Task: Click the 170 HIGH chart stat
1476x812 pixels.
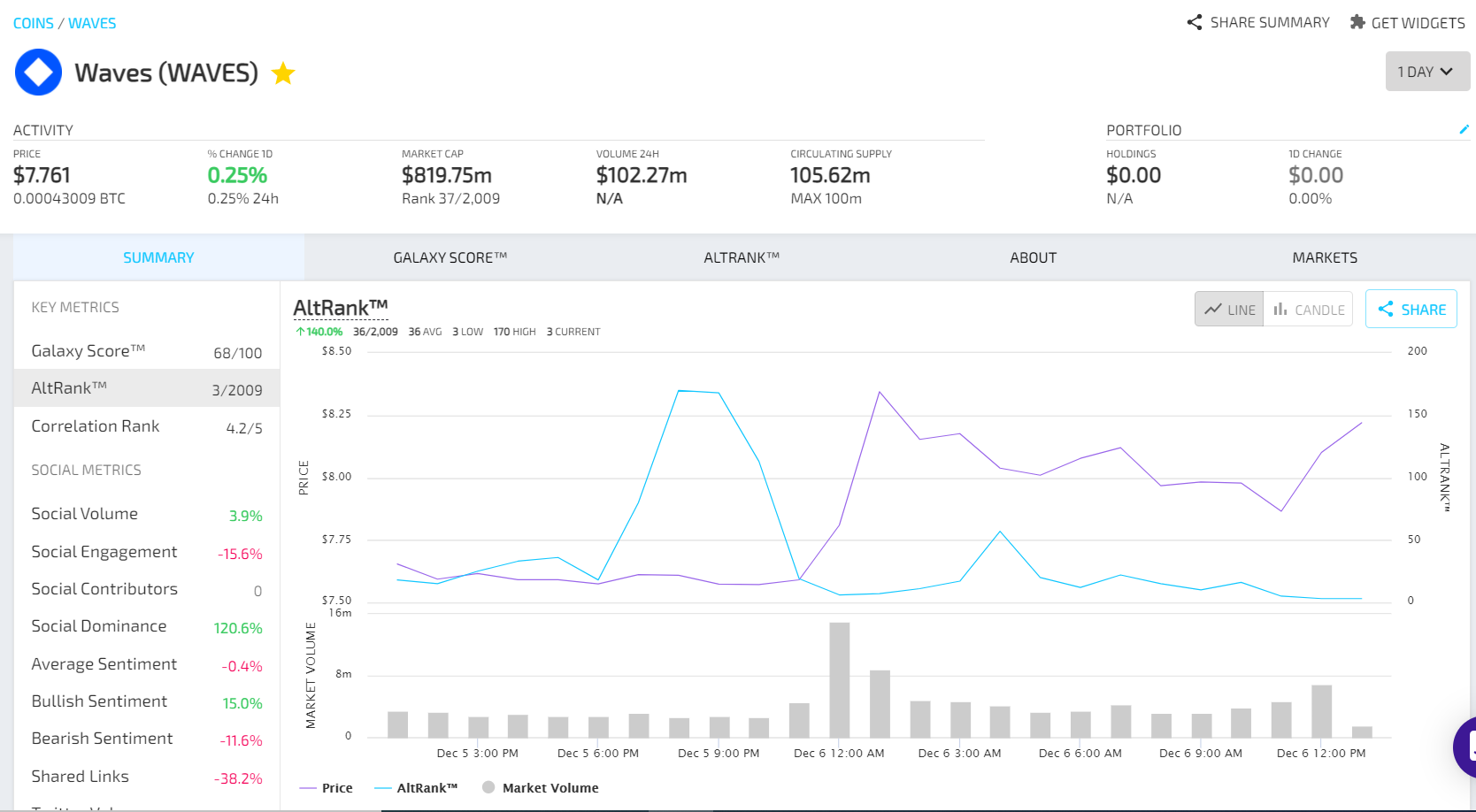Action: tap(514, 332)
